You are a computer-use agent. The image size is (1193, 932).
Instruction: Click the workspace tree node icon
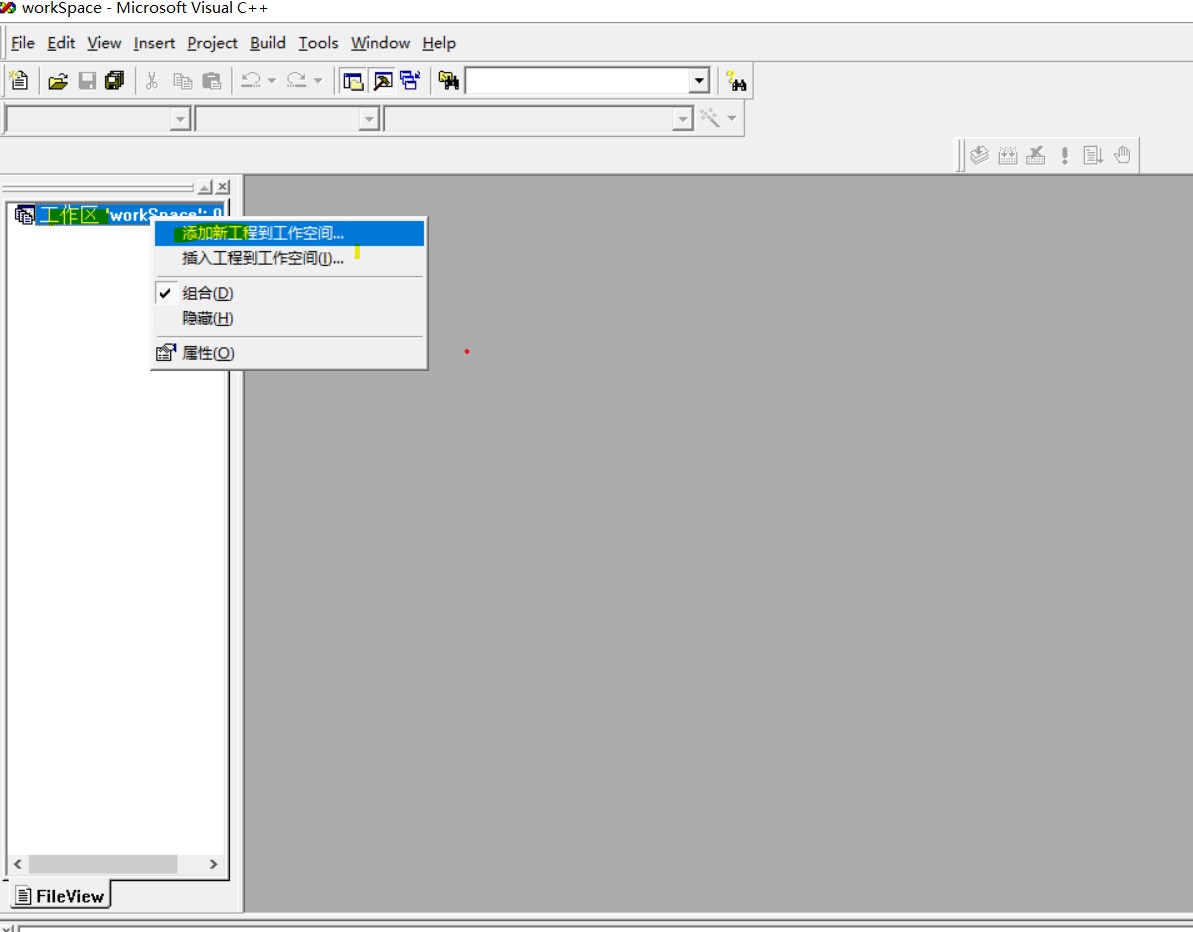(24, 215)
